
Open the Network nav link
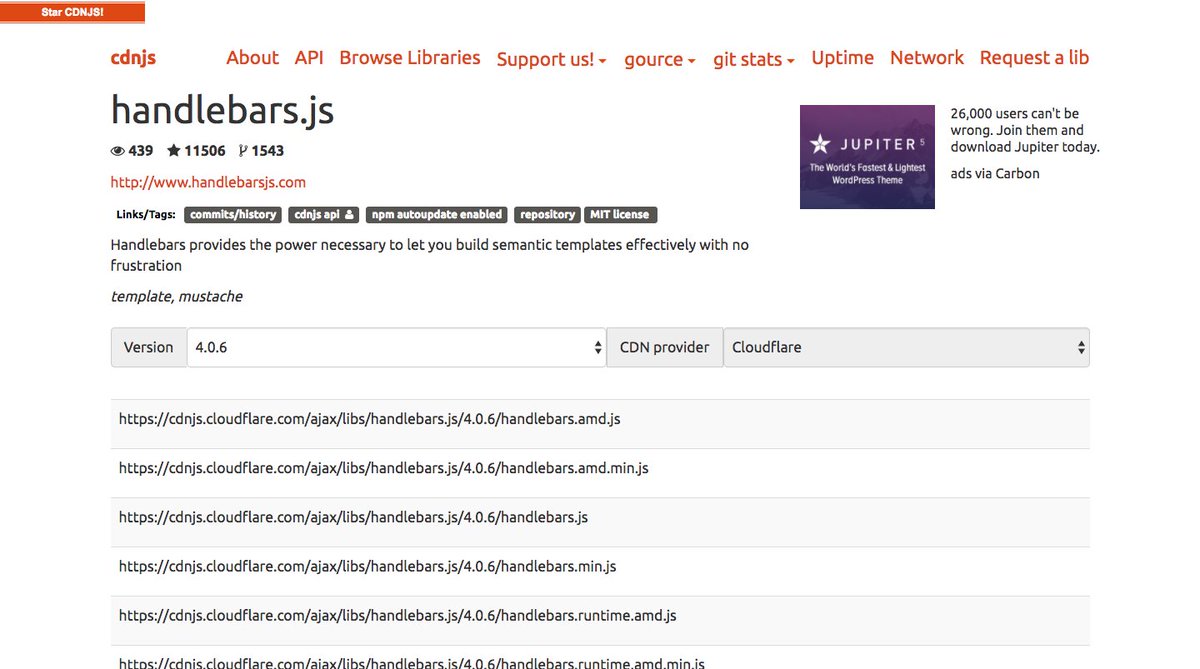(x=927, y=58)
